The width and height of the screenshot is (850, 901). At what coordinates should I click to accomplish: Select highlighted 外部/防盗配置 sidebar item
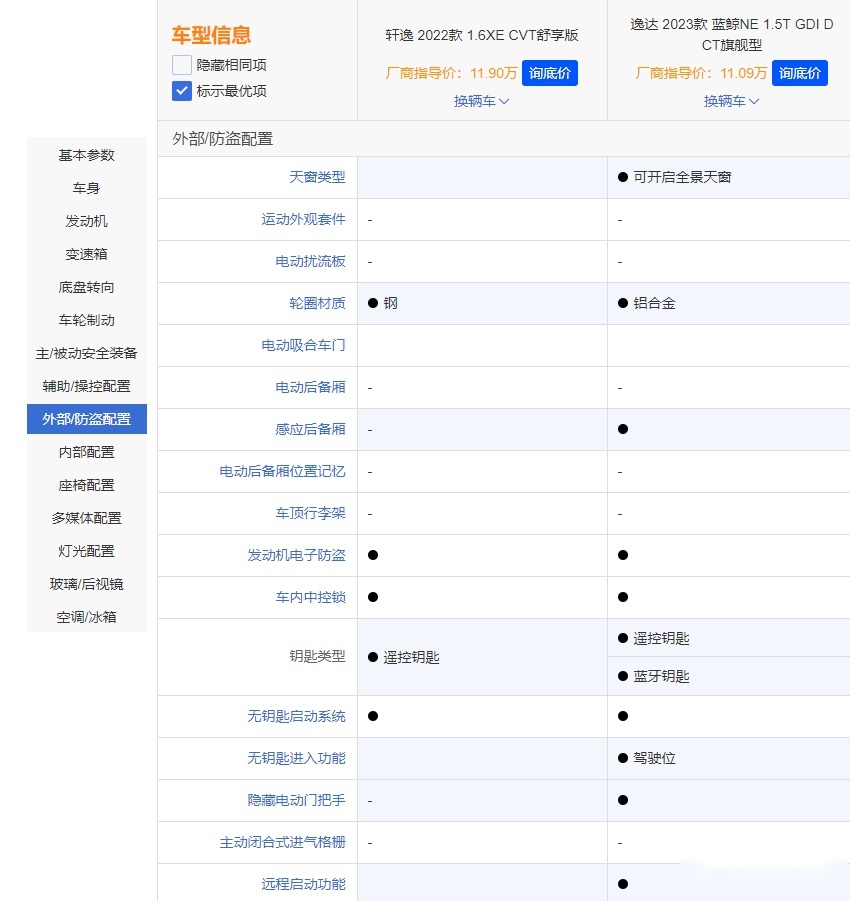coord(87,419)
